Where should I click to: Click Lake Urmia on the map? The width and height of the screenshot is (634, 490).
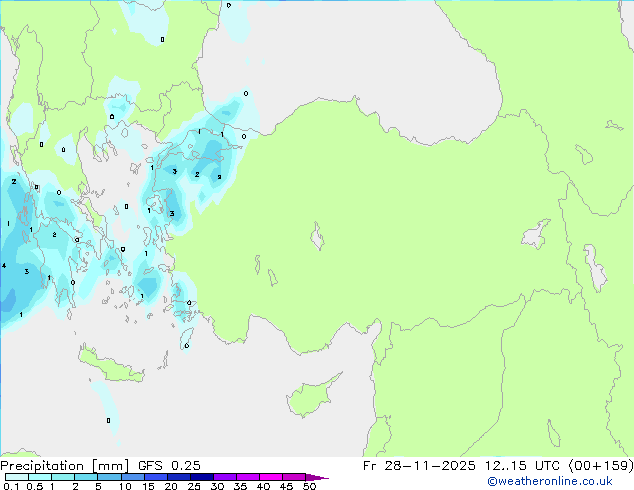point(595,267)
